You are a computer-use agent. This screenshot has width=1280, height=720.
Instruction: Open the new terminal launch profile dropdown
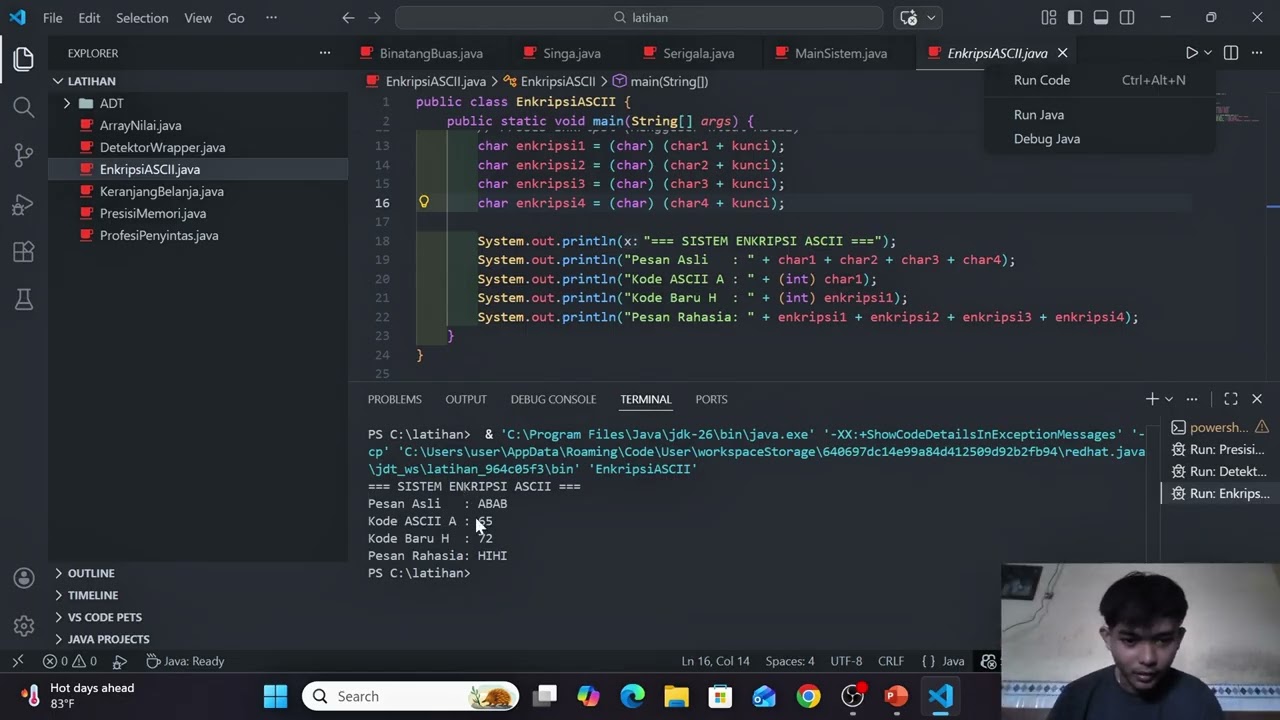(1168, 399)
